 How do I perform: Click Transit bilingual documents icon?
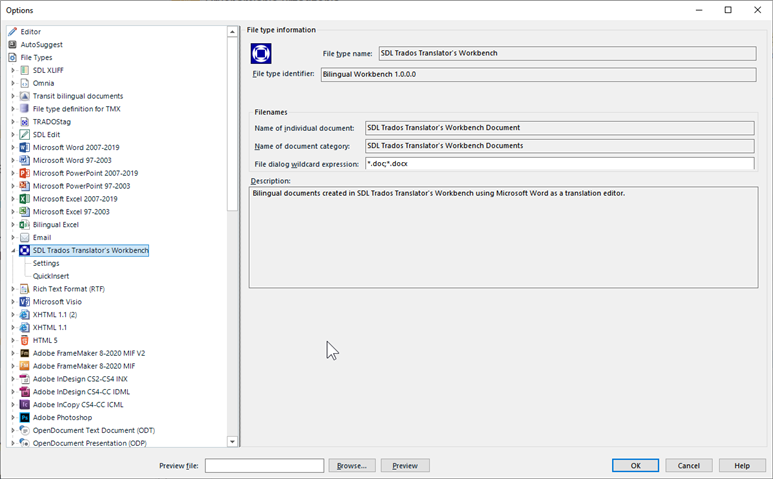[24, 96]
